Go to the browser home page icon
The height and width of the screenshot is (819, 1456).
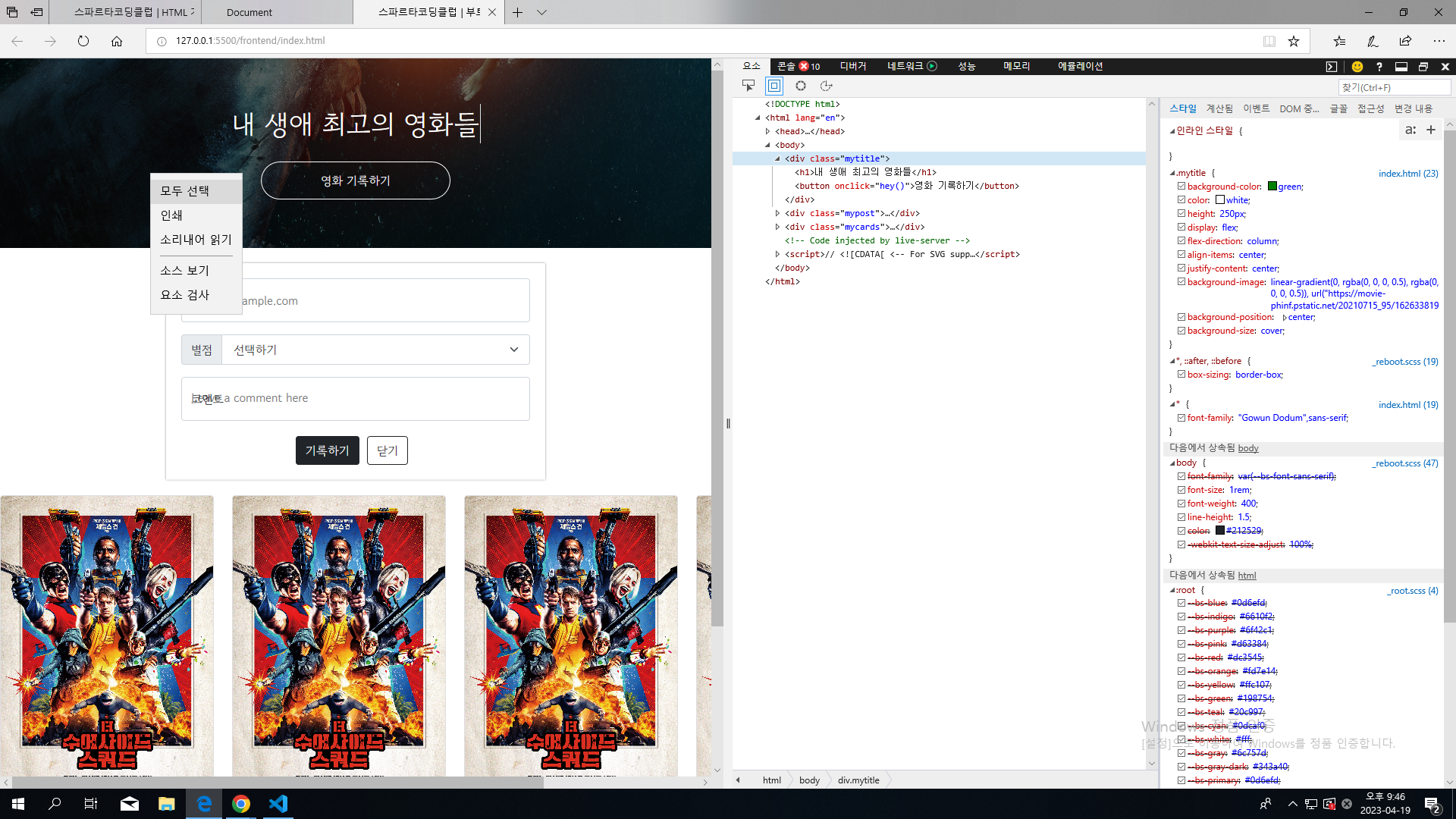pos(117,41)
